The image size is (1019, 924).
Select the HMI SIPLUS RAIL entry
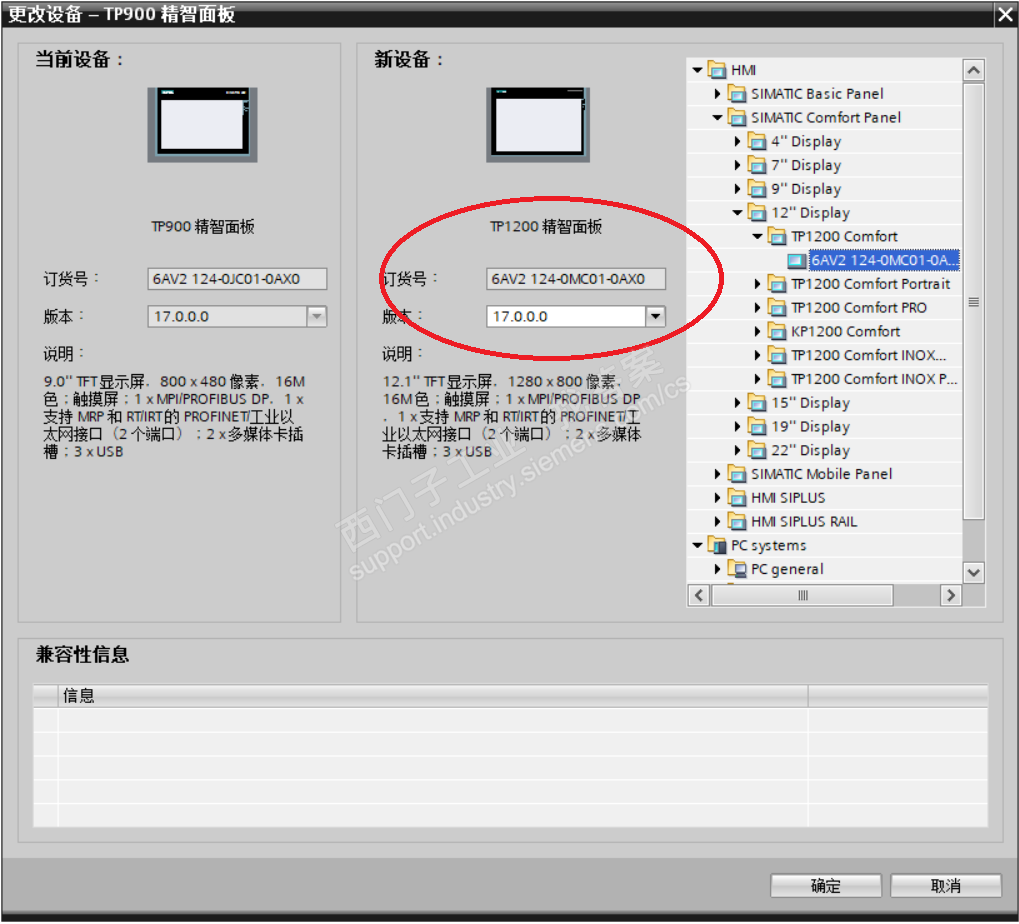804,522
